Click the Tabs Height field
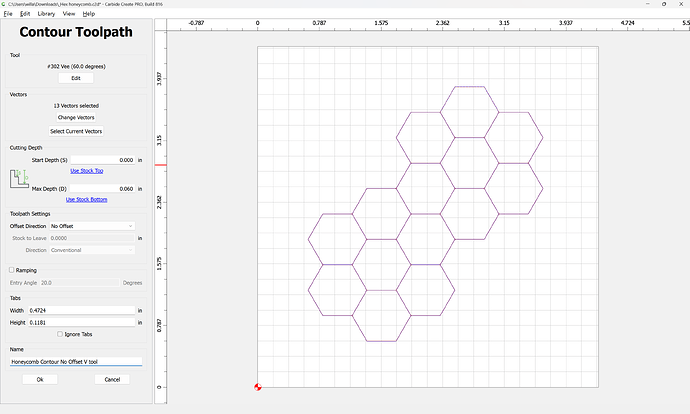Viewport: 690px width, 414px height. click(82, 322)
